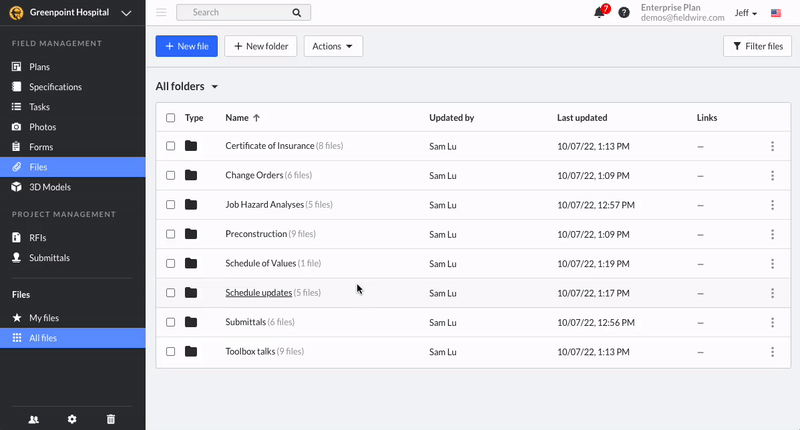
Task: Focus the Search input field
Action: (x=238, y=13)
